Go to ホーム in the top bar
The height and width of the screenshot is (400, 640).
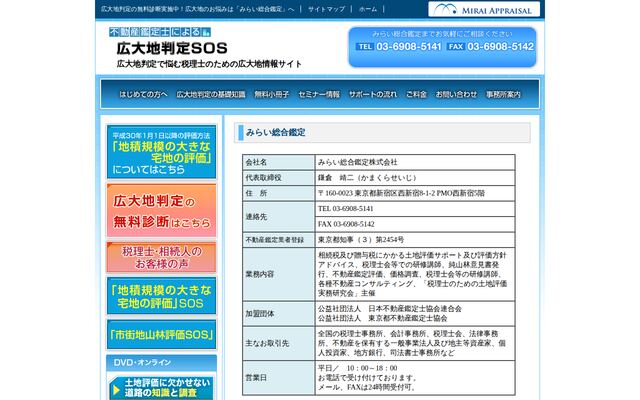tap(368, 9)
